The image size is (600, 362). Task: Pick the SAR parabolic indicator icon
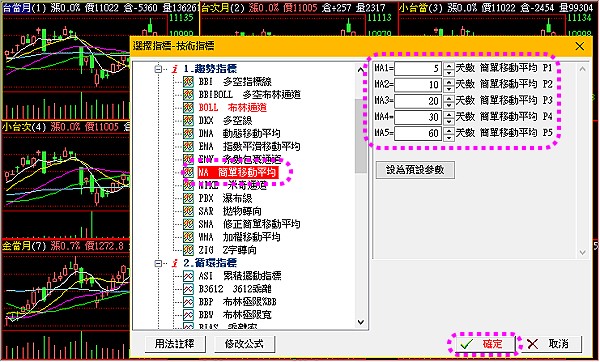coord(188,211)
